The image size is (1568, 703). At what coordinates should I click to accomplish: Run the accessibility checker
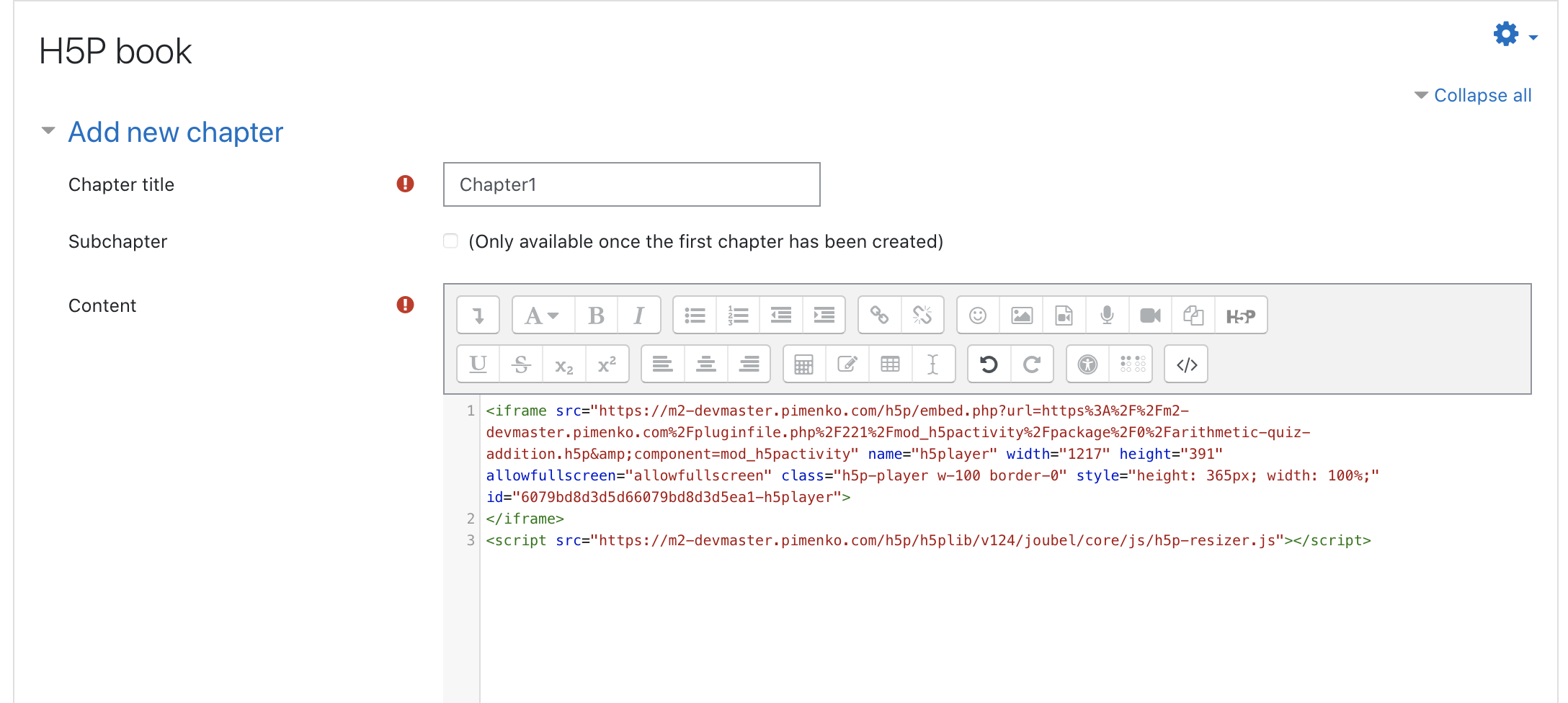click(1087, 364)
